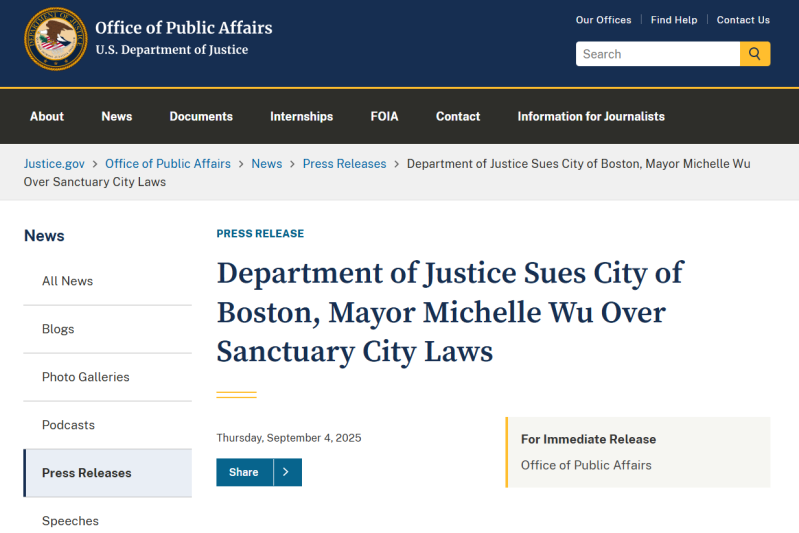Select Press Releases in the sidebar
Screen dimensions: 799x533
108,473
